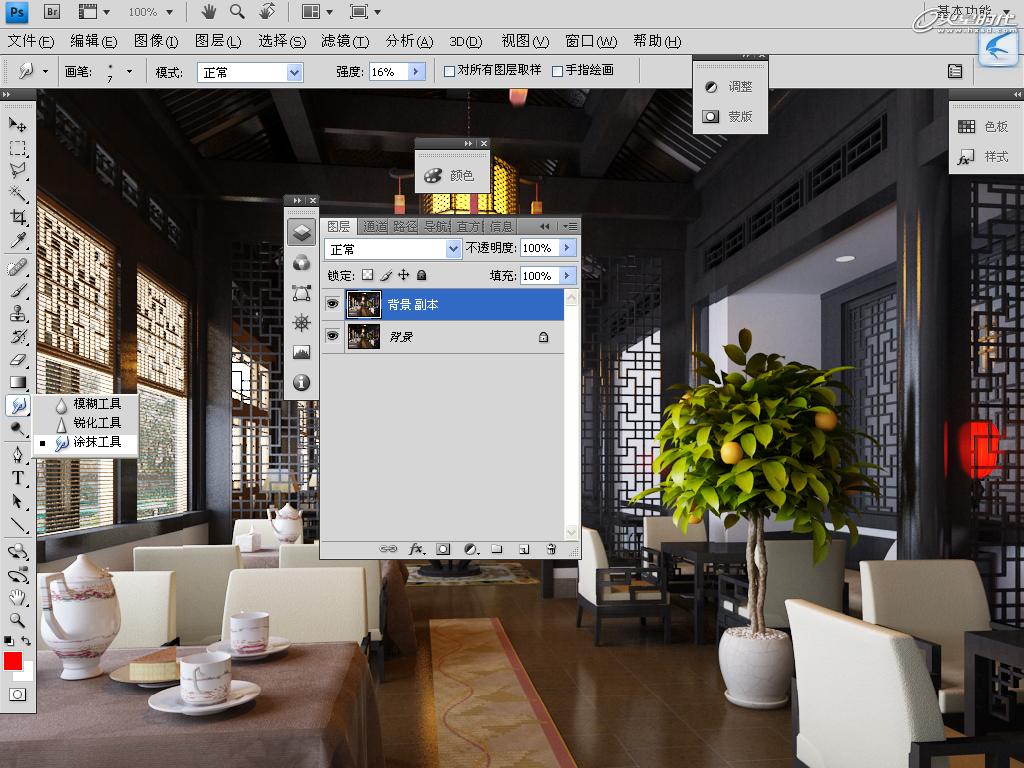Switch to the 通道 tab
1024x768 pixels.
pyautogui.click(x=374, y=227)
